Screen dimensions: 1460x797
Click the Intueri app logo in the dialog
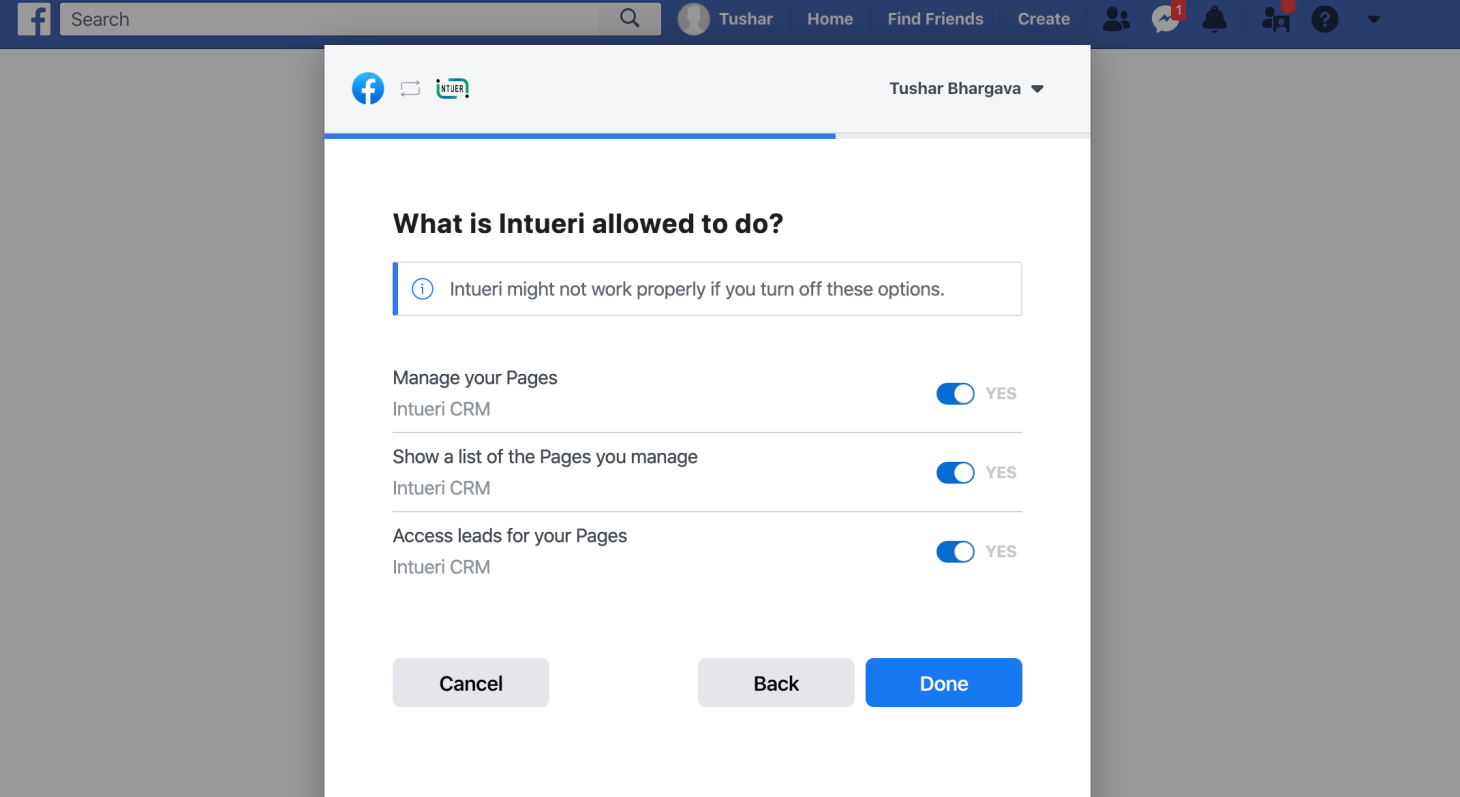pos(453,89)
